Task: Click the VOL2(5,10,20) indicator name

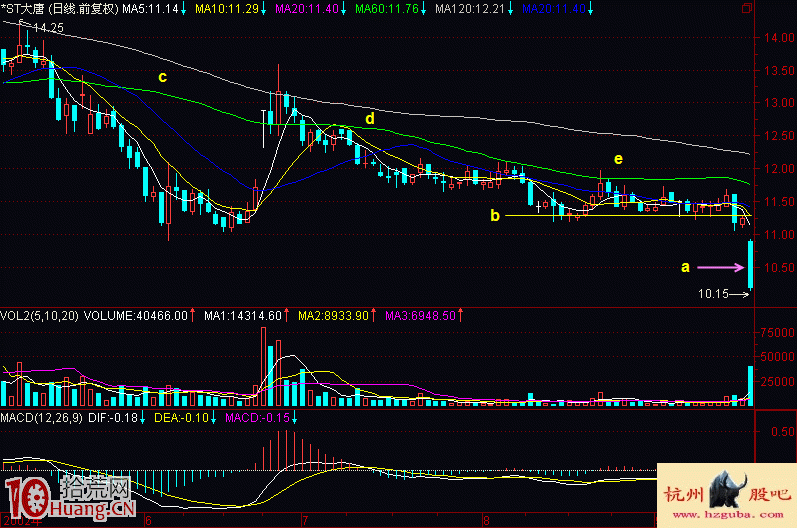Action: 39,316
